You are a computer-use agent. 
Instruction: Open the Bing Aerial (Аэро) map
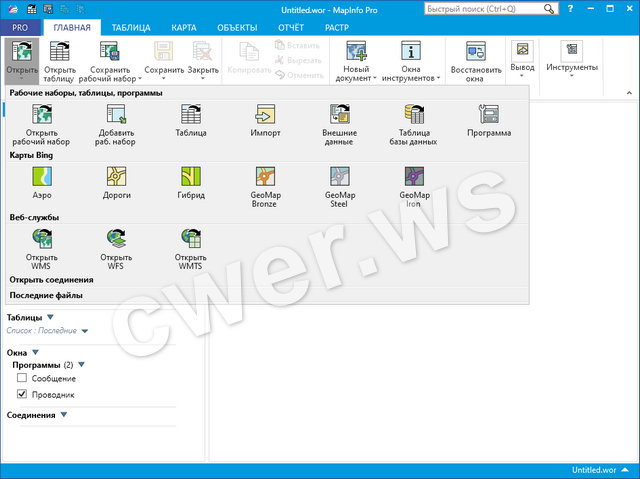pos(43,182)
